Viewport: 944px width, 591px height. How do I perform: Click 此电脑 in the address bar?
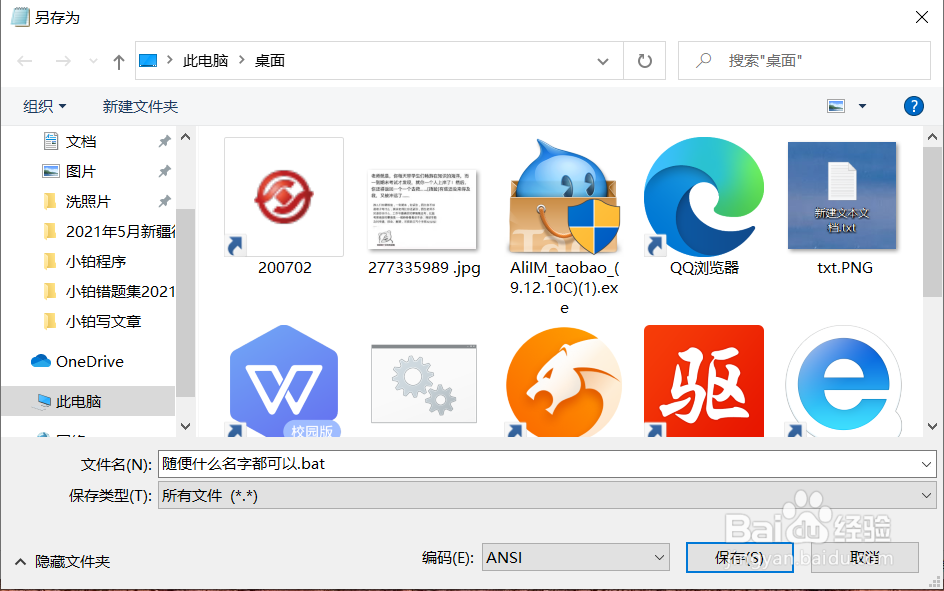205,60
